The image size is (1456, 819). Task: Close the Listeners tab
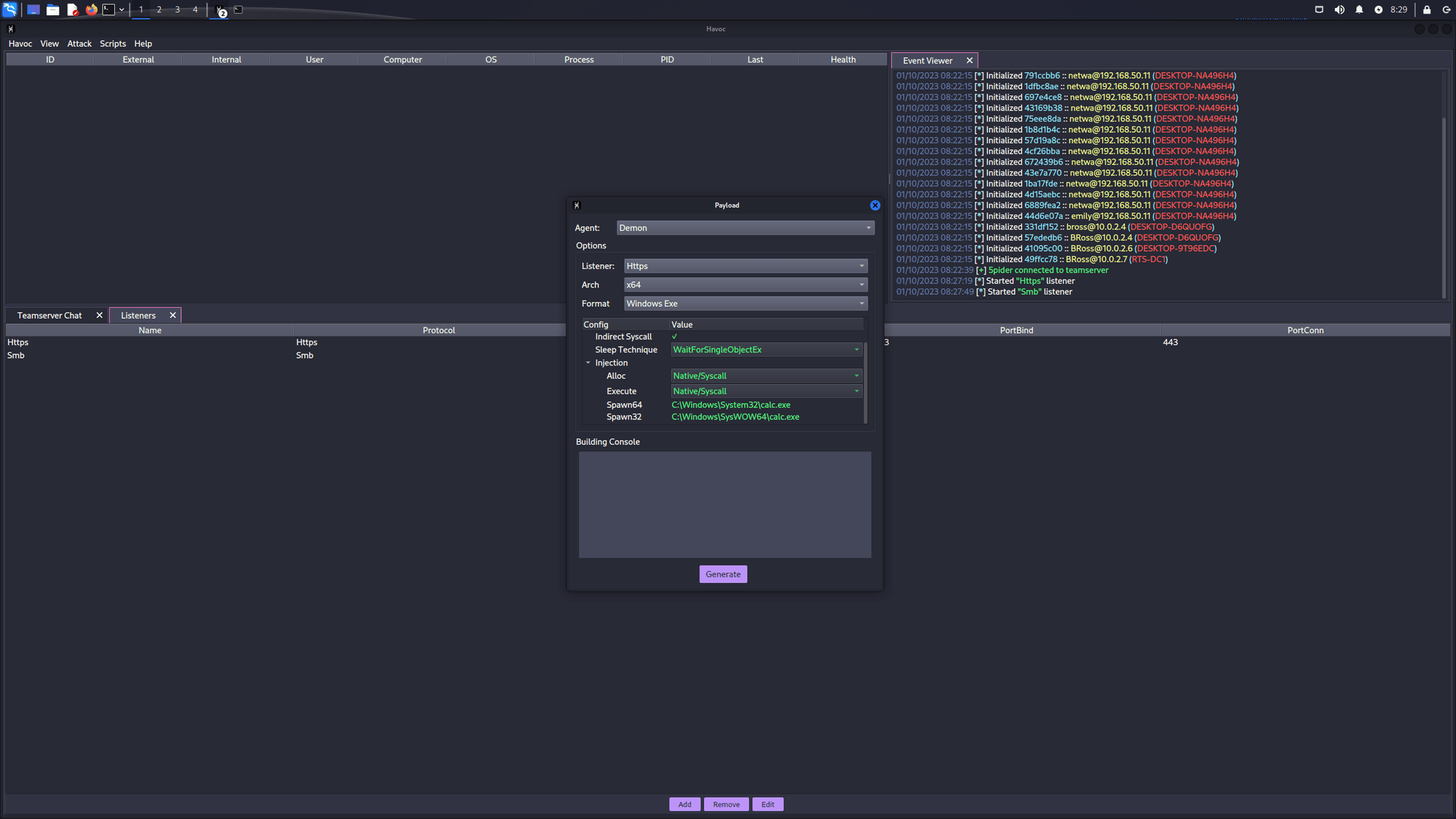(x=173, y=315)
